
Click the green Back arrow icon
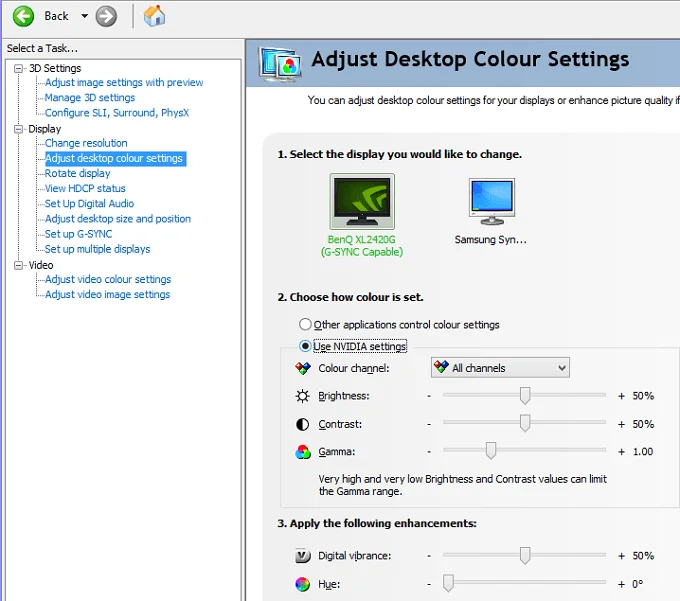coord(23,16)
